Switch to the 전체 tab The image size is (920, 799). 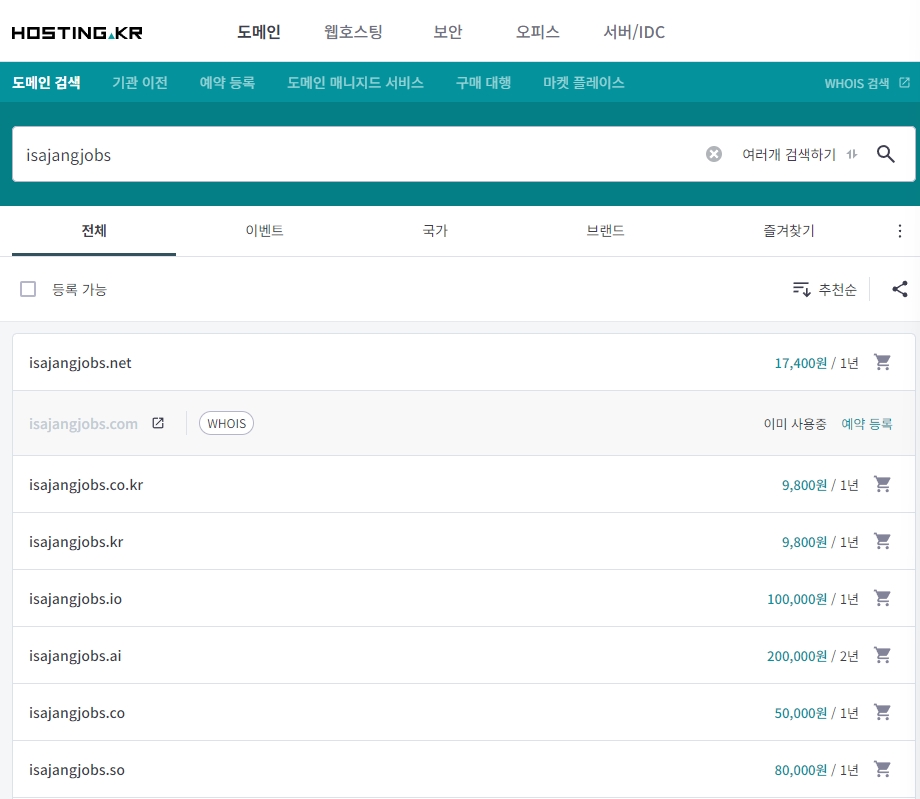[x=94, y=231]
